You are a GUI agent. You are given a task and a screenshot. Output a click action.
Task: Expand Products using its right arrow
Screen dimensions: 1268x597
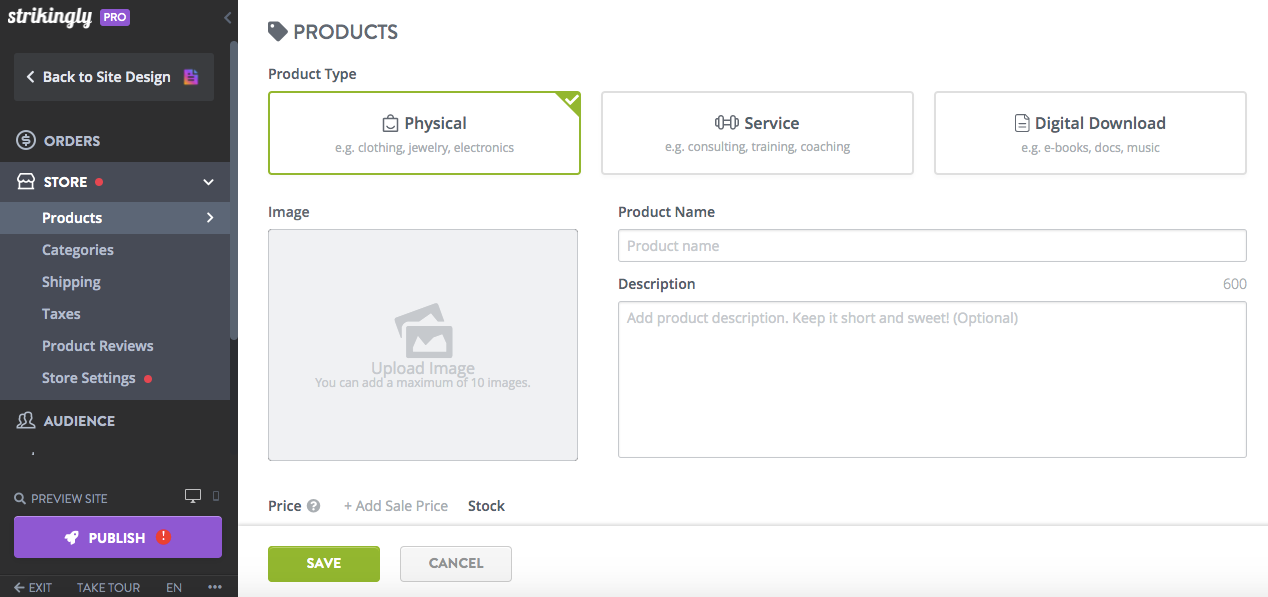click(x=210, y=217)
